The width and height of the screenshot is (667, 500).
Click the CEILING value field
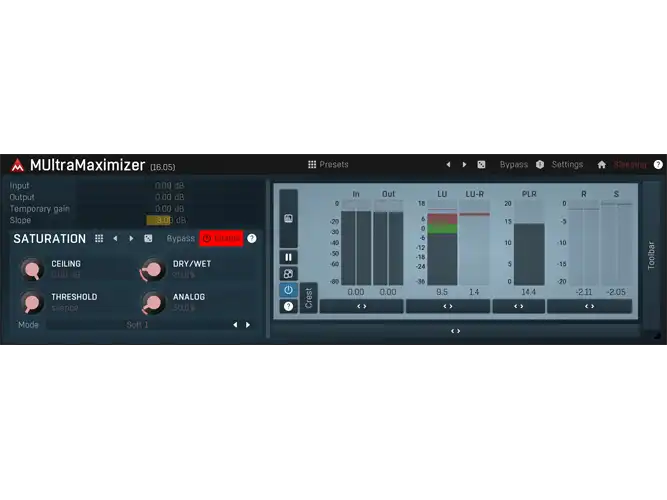66,275
